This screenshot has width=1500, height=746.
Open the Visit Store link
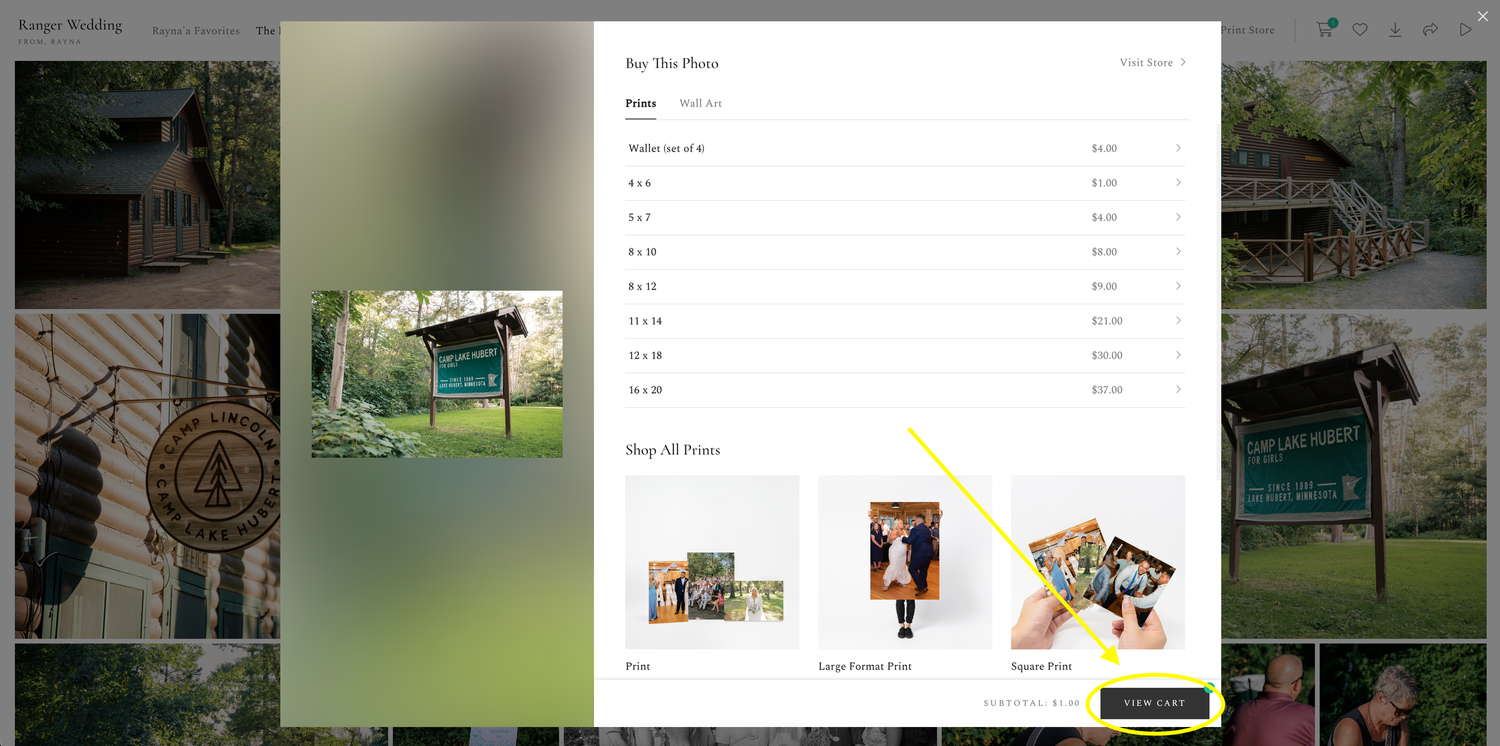[x=1153, y=62]
